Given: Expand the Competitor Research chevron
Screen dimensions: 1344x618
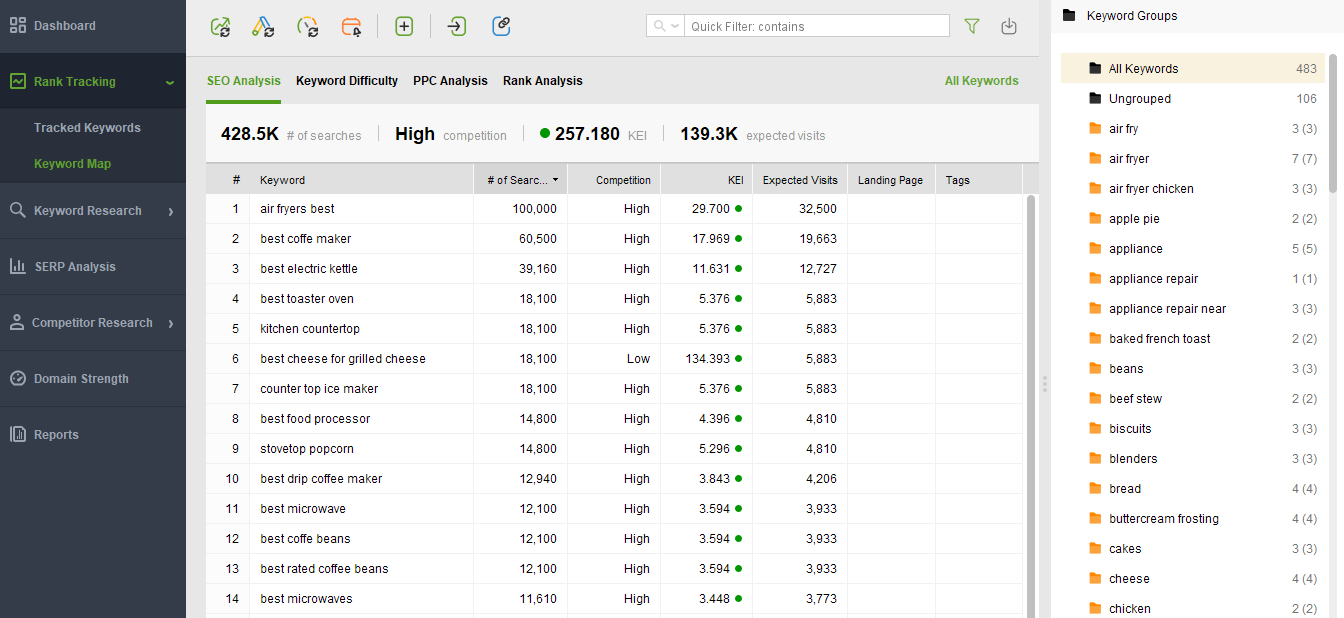Looking at the screenshot, I should pyautogui.click(x=171, y=323).
